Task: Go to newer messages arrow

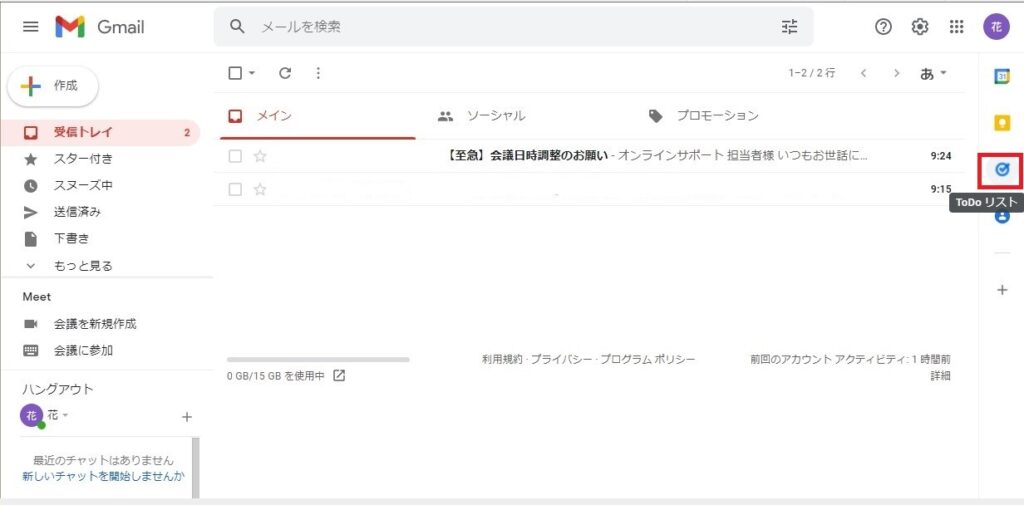Action: pos(863,73)
